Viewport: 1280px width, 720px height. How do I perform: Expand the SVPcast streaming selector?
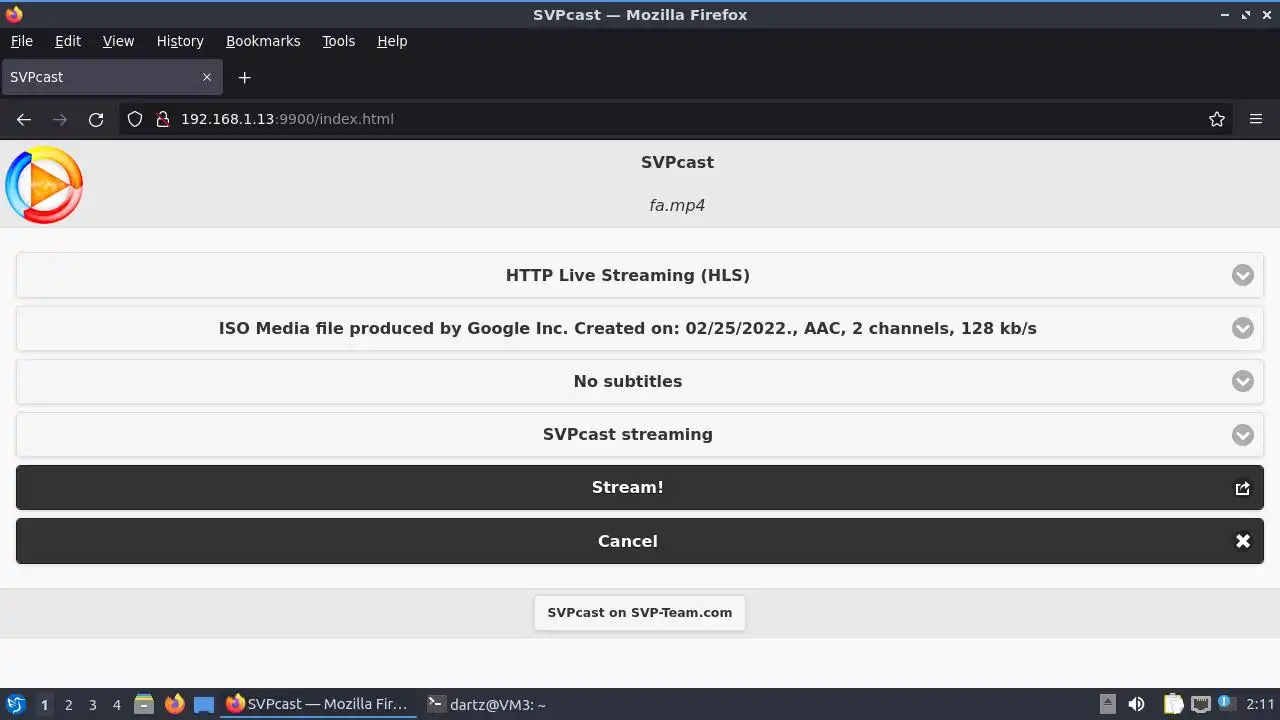pos(640,434)
